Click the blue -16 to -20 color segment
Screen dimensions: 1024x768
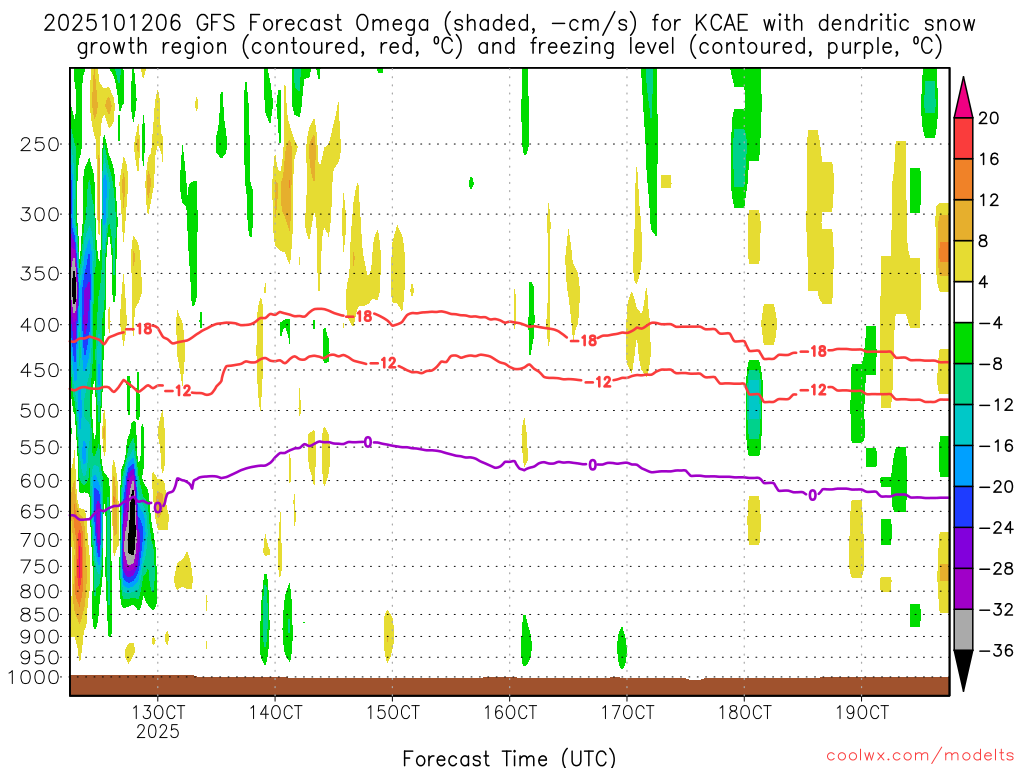[963, 466]
